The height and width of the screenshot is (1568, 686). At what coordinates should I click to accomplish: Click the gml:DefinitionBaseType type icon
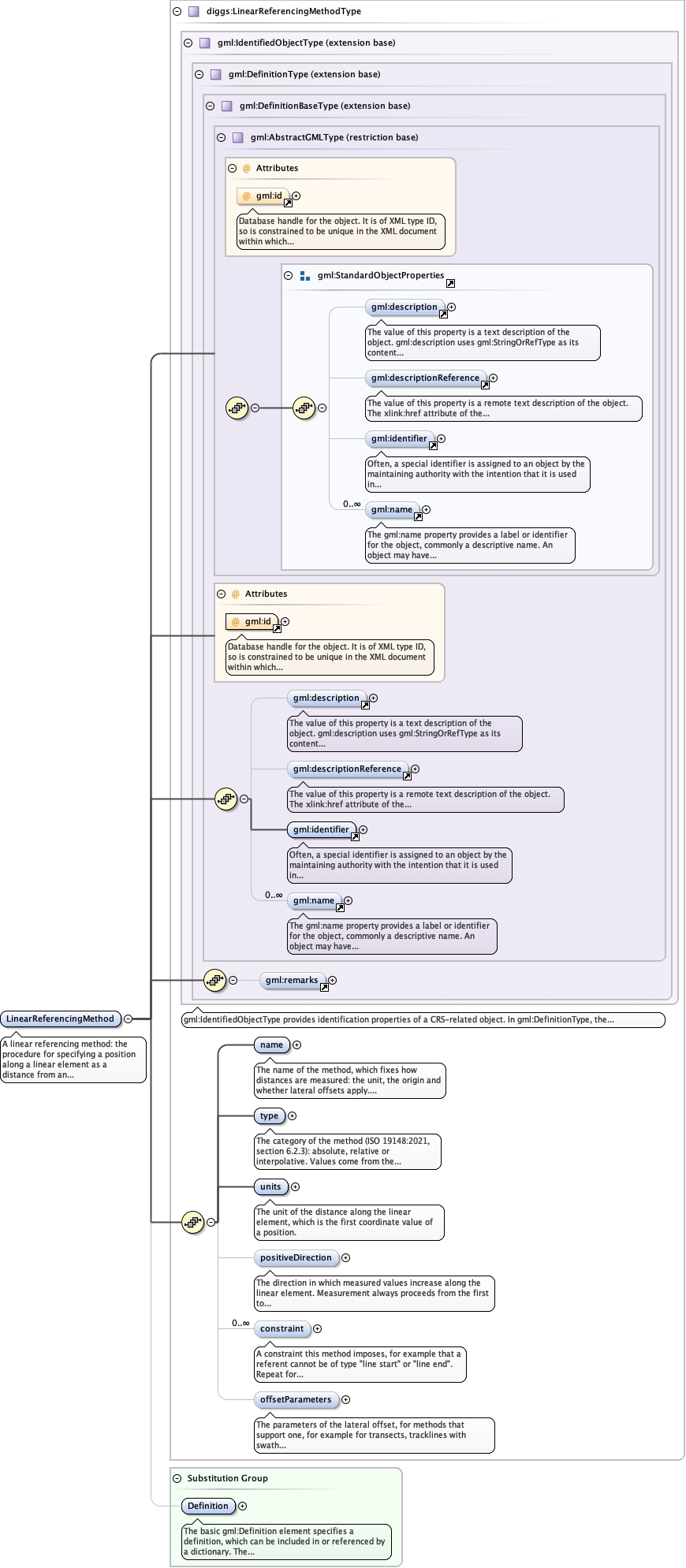point(227,106)
